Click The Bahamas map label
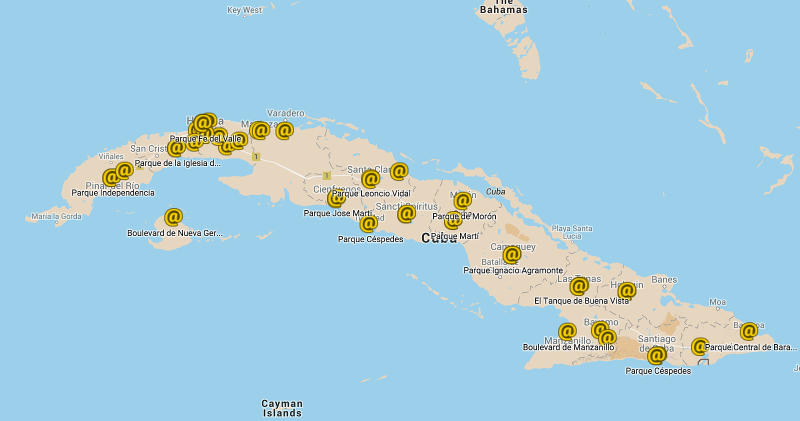This screenshot has width=800, height=421. coord(504,6)
